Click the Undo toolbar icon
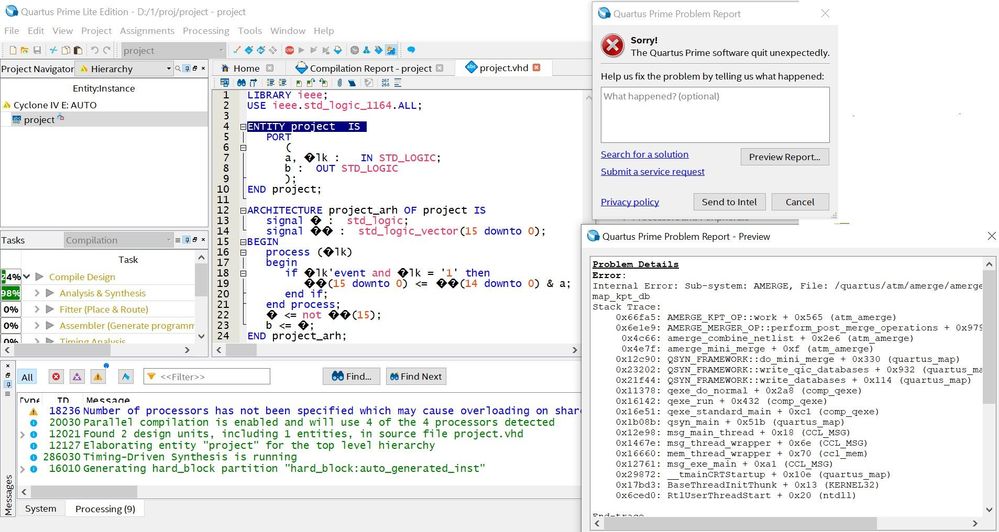 pos(95,50)
